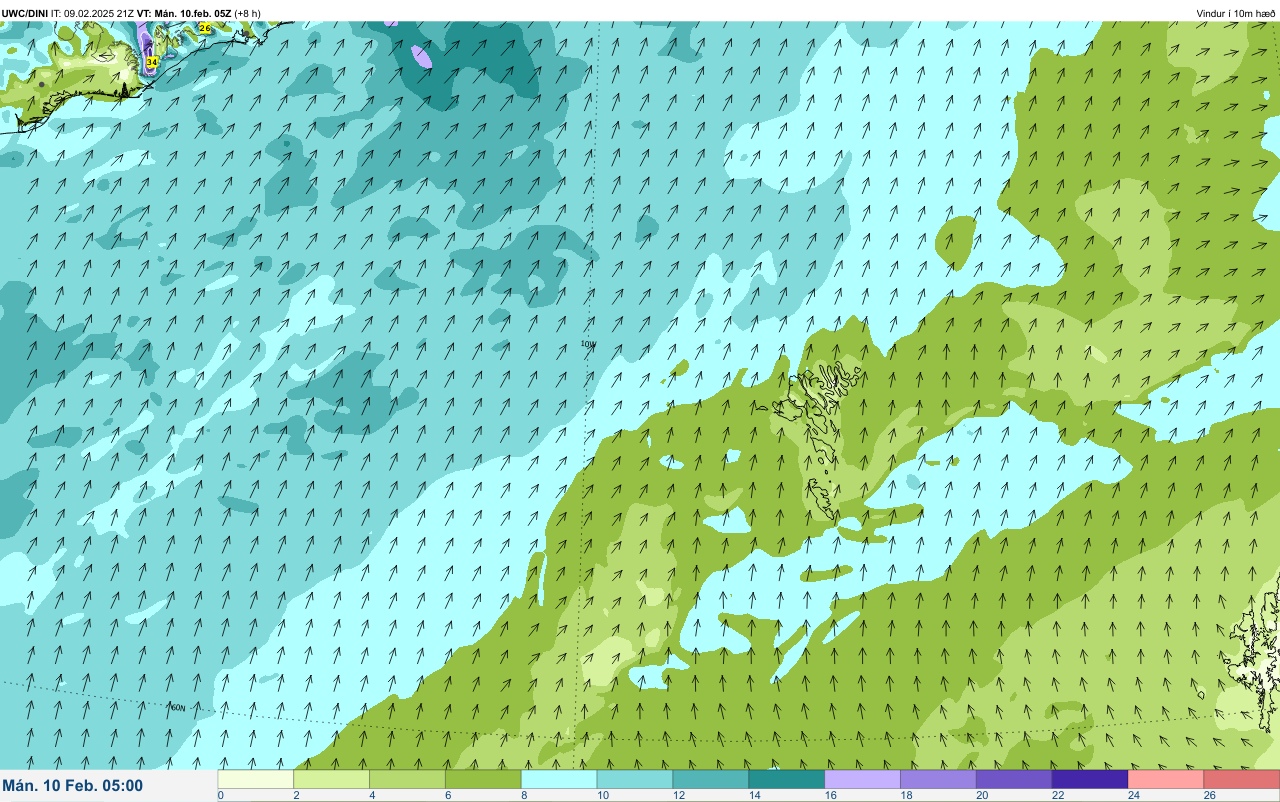Screen dimensions: 1280x802
Task: Click the yellow '34' wind maximum marker
Action: click(x=152, y=62)
